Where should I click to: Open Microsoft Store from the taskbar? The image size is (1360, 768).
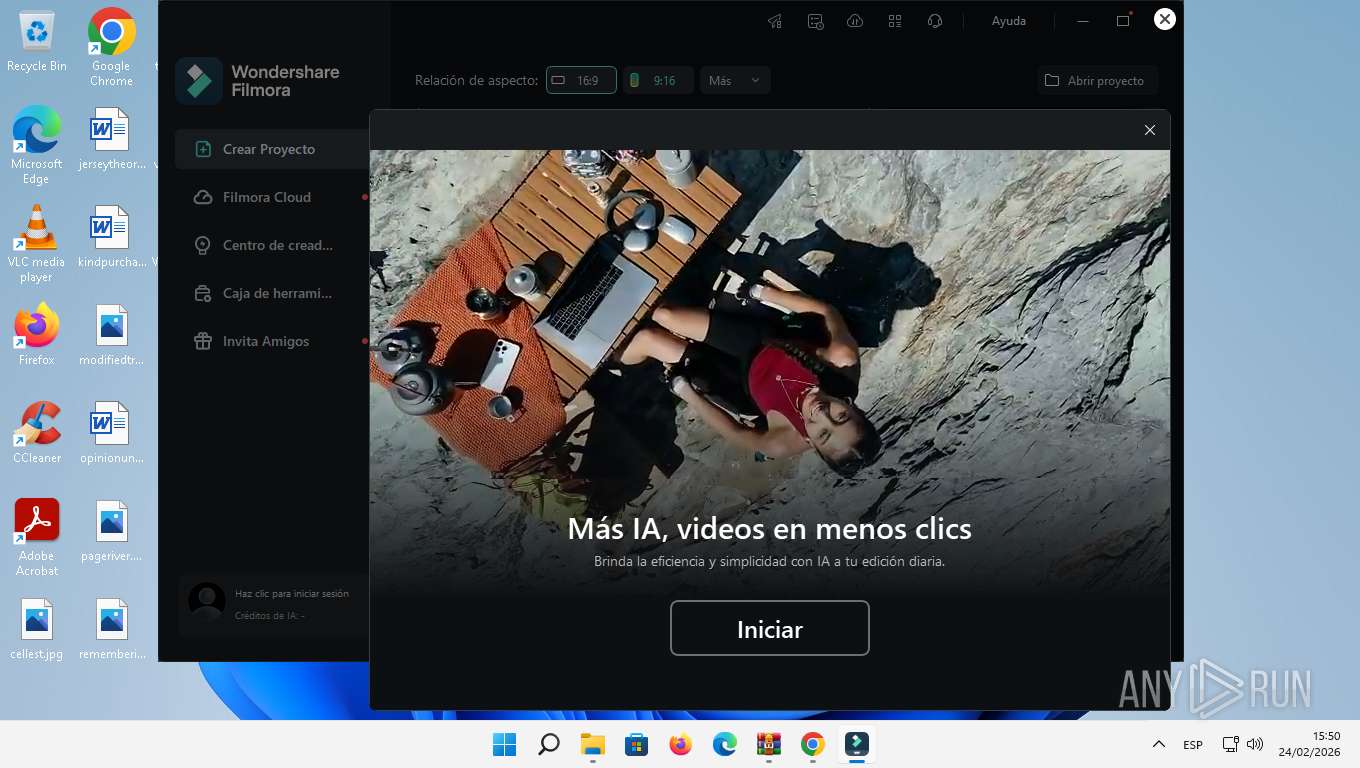click(x=637, y=744)
